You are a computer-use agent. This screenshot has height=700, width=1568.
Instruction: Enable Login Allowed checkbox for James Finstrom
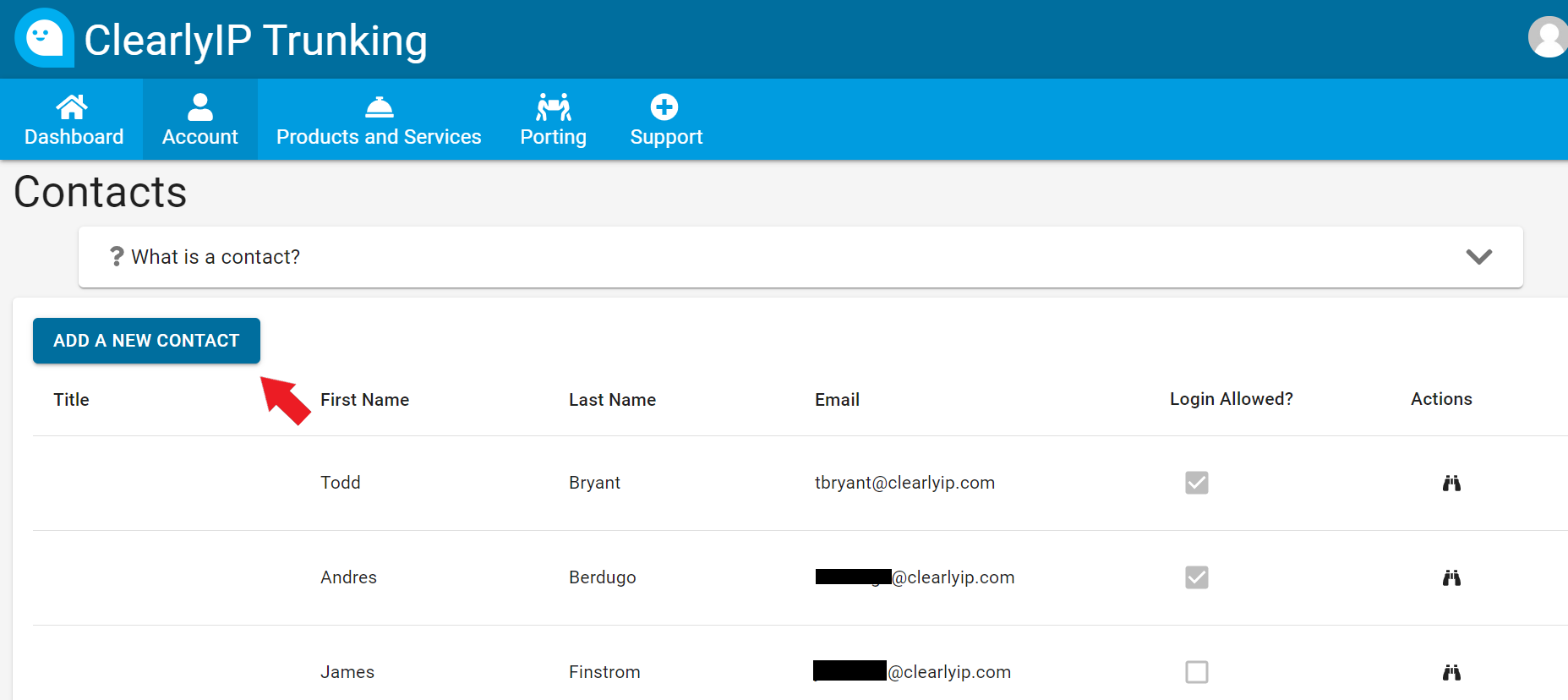coord(1197,672)
